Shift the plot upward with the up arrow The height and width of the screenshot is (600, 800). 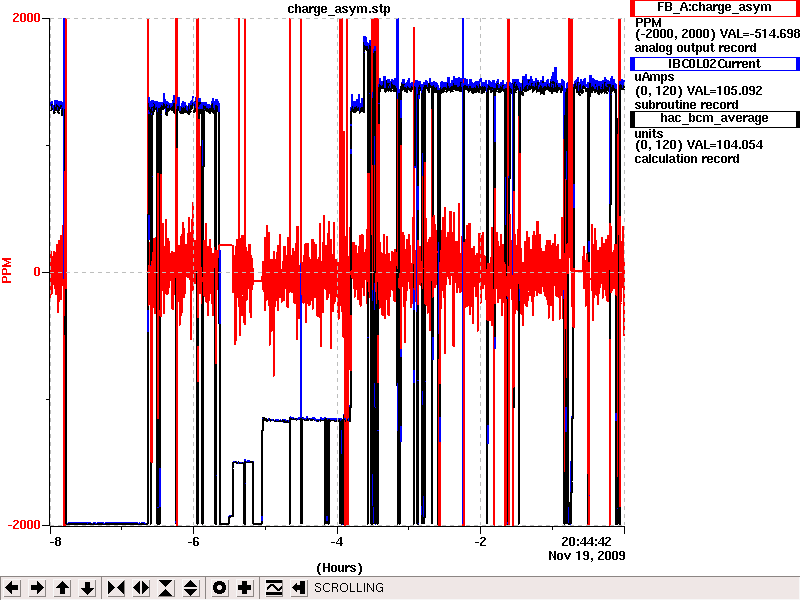63,588
